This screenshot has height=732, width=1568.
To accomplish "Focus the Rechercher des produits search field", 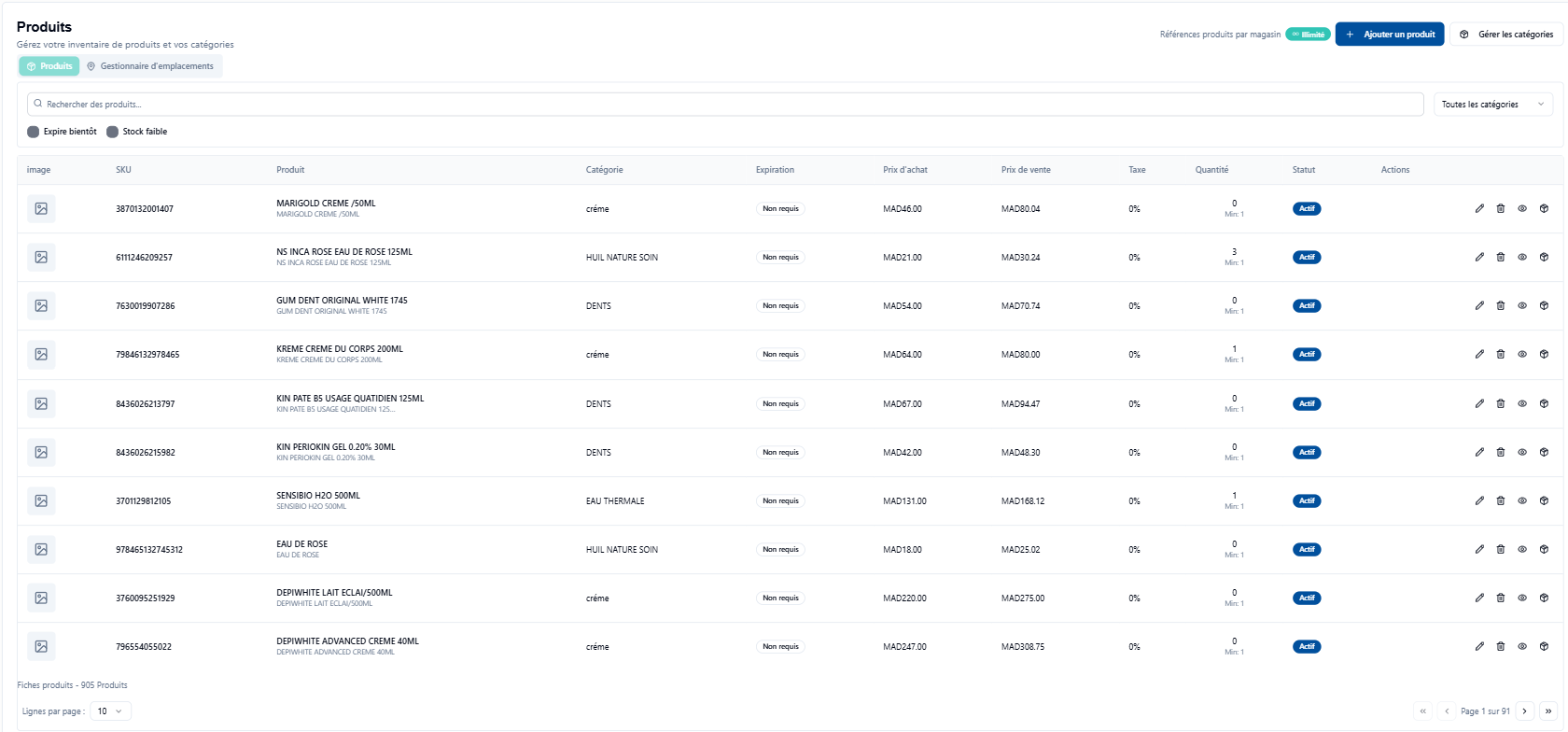I will point(725,105).
